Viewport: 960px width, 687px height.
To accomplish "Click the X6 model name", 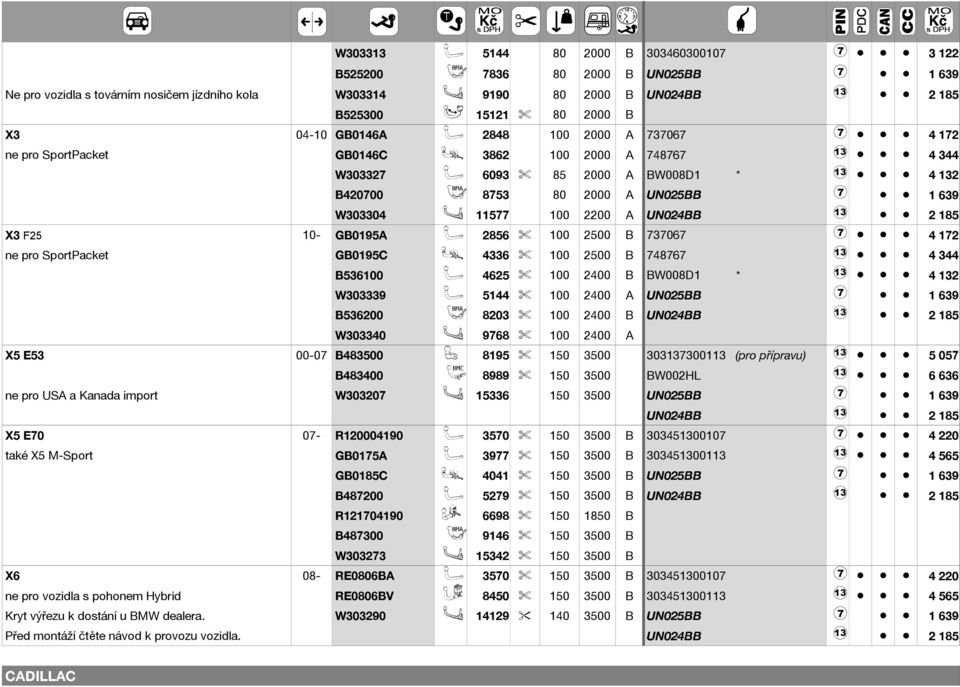I will 12,576.
